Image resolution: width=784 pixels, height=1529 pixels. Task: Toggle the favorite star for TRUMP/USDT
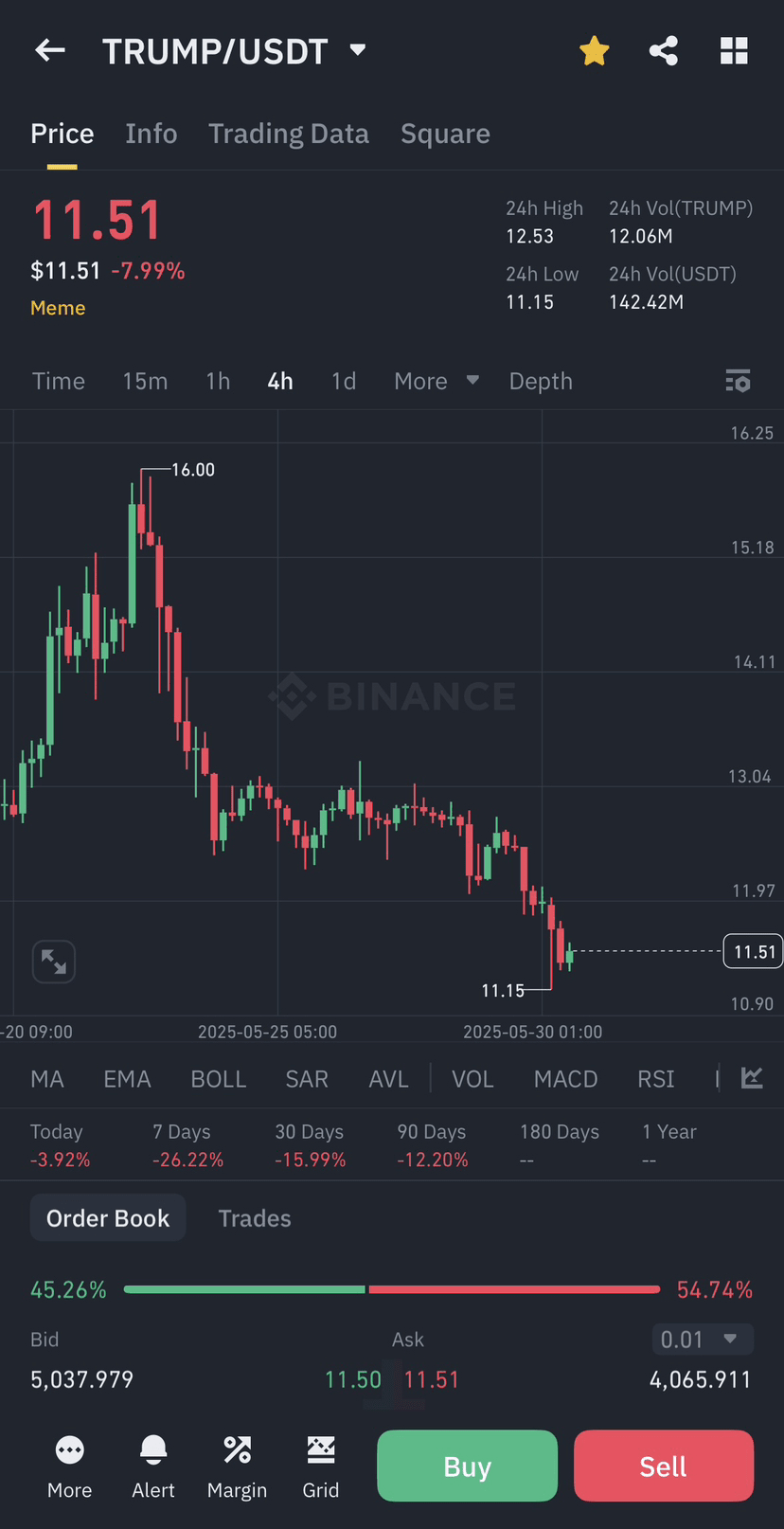595,50
